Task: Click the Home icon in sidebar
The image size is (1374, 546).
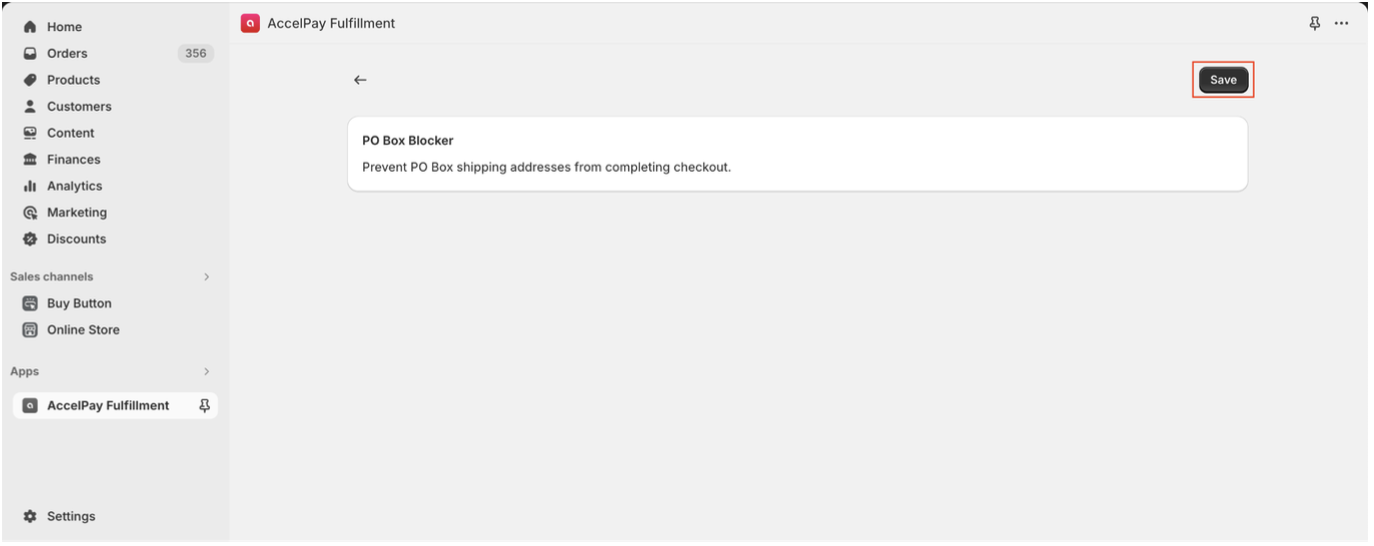Action: point(30,27)
